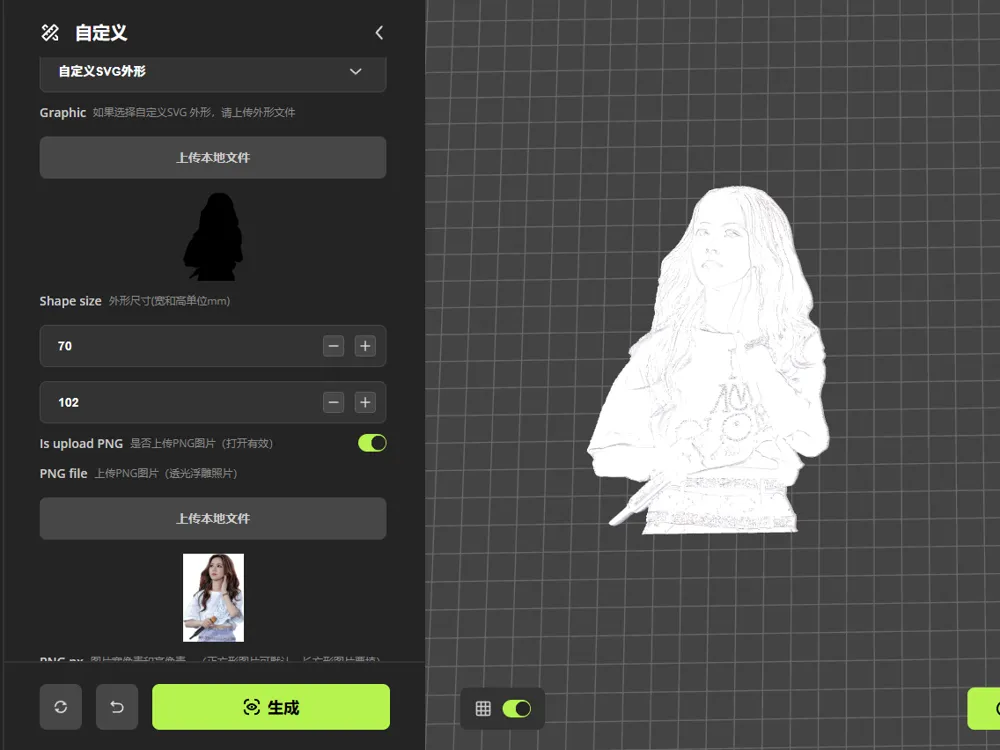Click inside the width input showing 70
The width and height of the screenshot is (1000, 750).
[x=150, y=346]
